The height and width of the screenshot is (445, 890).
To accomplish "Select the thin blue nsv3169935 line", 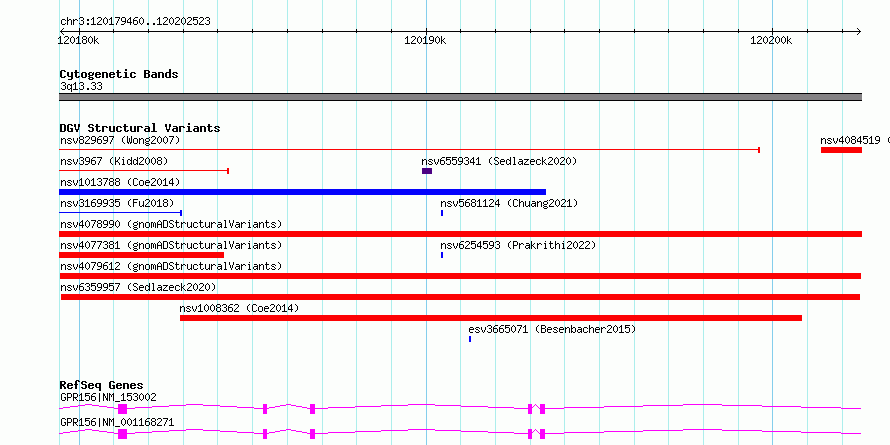I will [120, 213].
